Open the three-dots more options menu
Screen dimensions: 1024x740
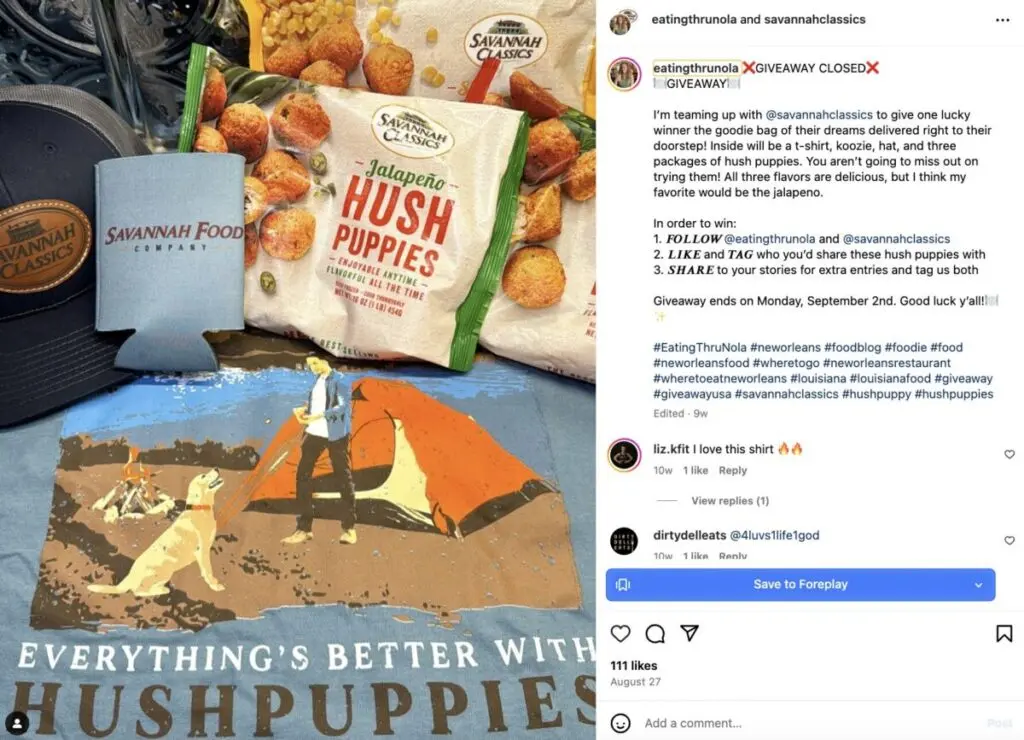(x=1002, y=20)
